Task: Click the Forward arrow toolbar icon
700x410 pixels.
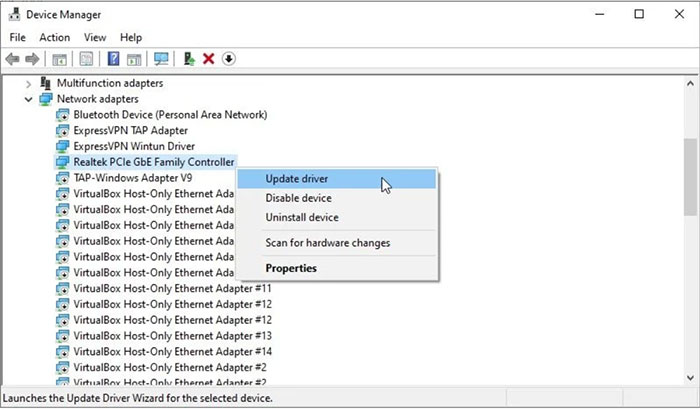Action: (x=32, y=59)
